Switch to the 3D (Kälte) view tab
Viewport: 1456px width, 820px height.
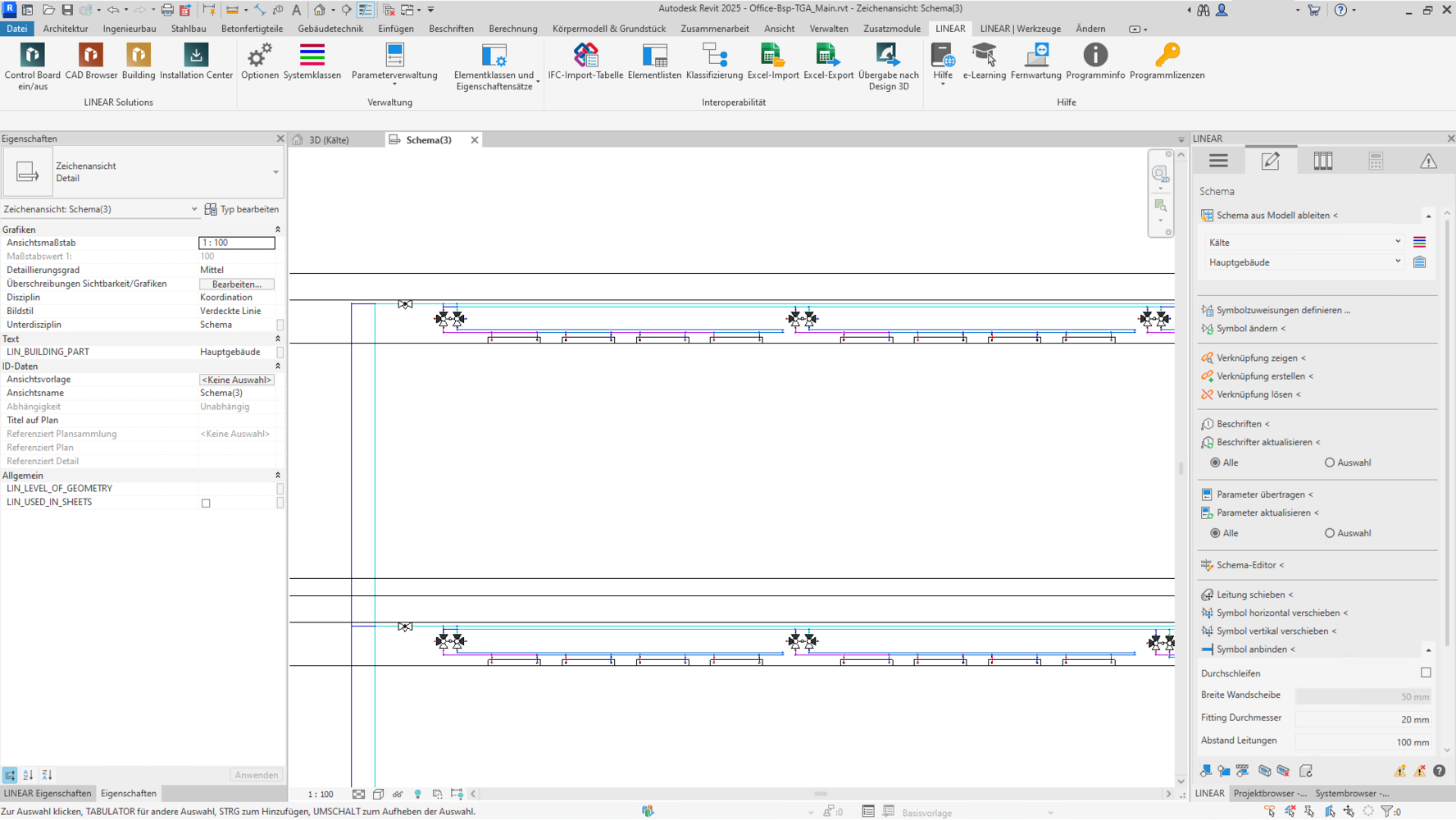tap(328, 140)
